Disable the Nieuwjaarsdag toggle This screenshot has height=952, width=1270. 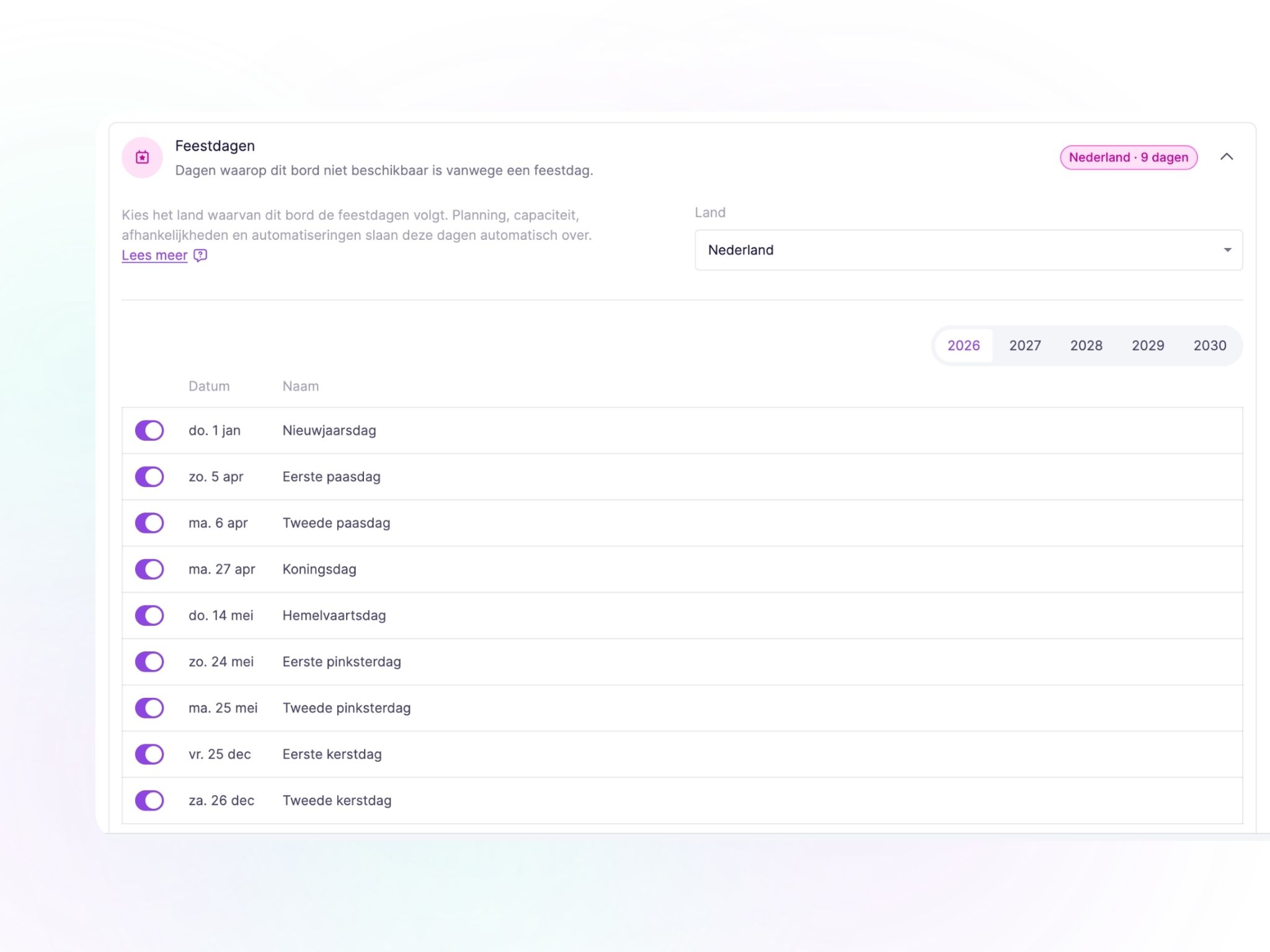pos(149,430)
